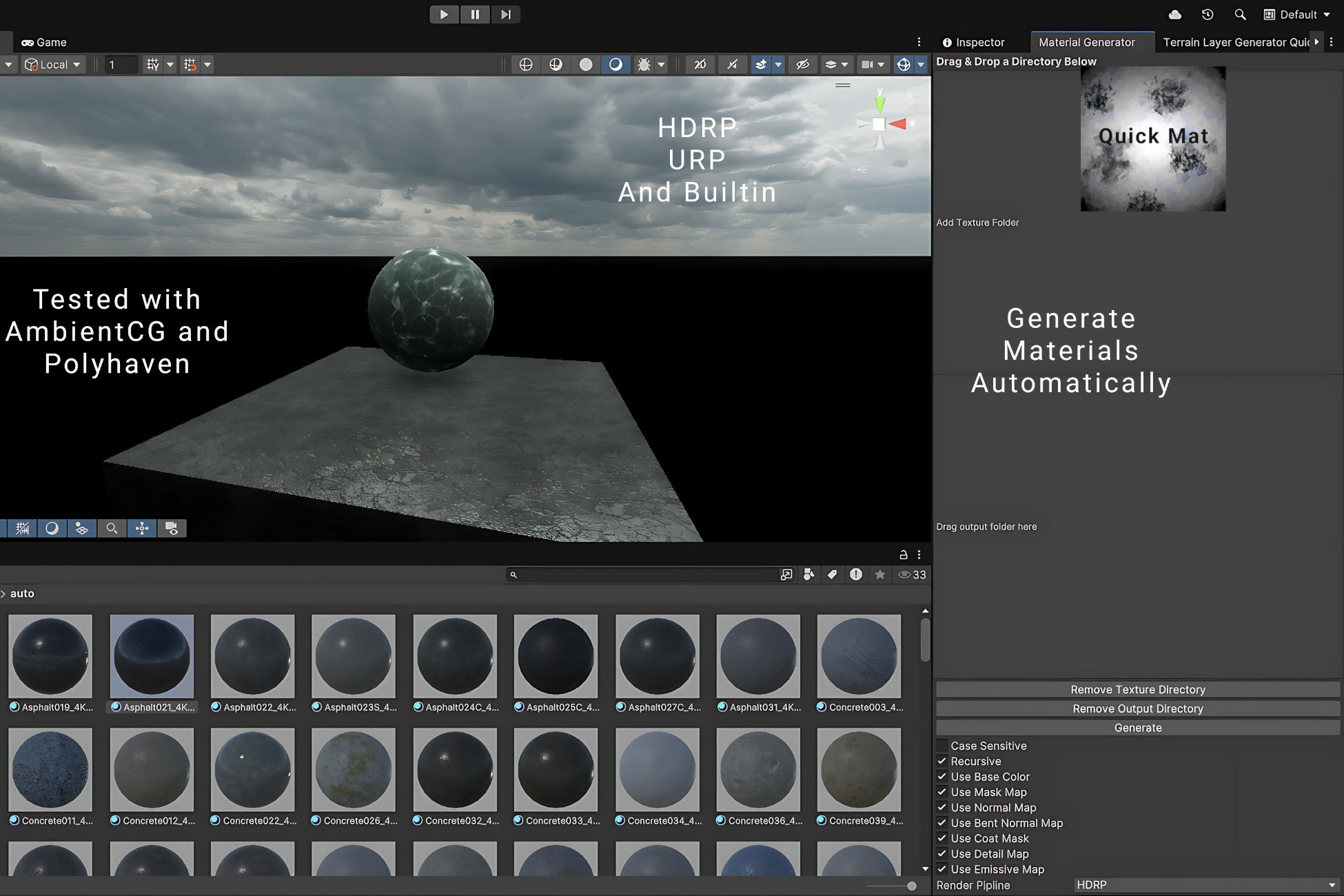
Task: Toggle the Use Normal Map checkbox
Action: pyautogui.click(x=941, y=807)
